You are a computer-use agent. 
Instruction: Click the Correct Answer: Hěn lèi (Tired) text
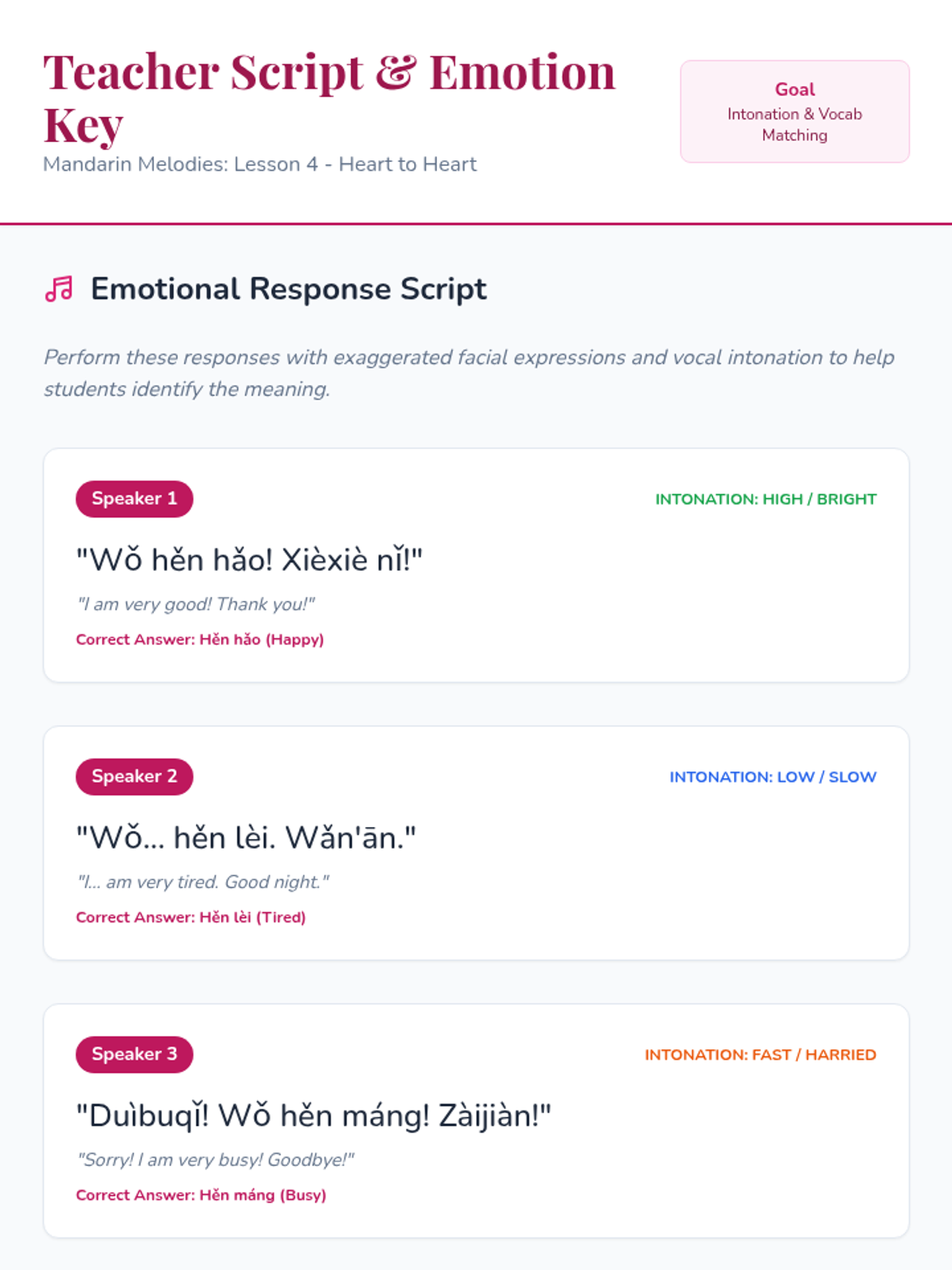pyautogui.click(x=190, y=918)
